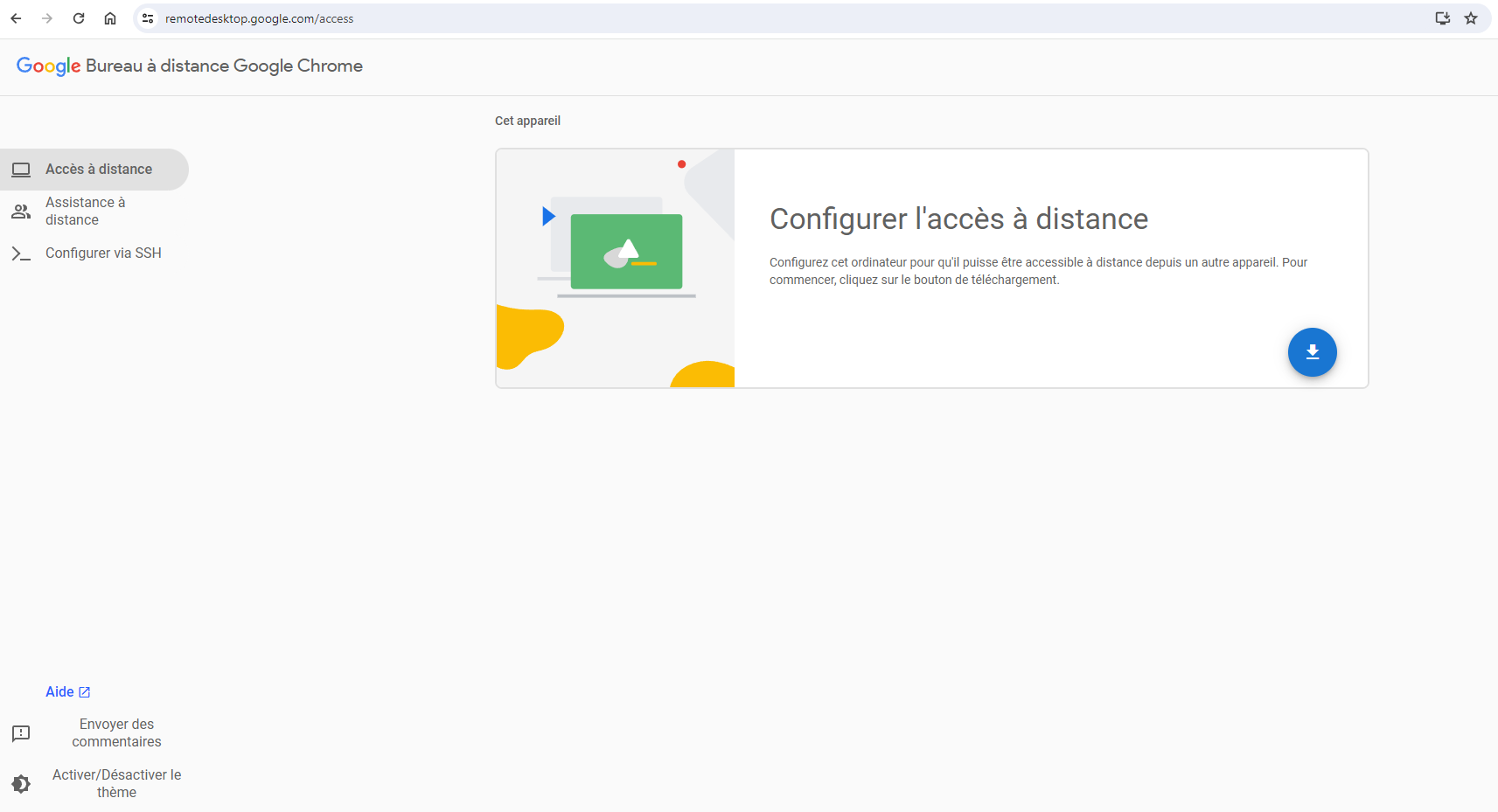Click the theme brightness icon
1498x812 pixels.
[21, 784]
